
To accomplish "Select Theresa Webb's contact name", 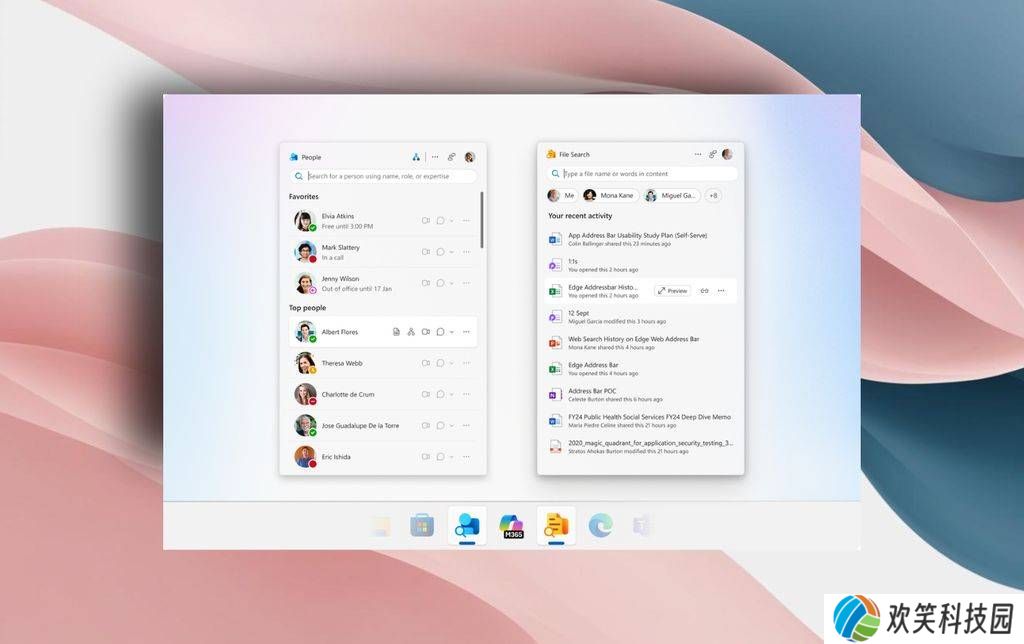I will tap(342, 363).
